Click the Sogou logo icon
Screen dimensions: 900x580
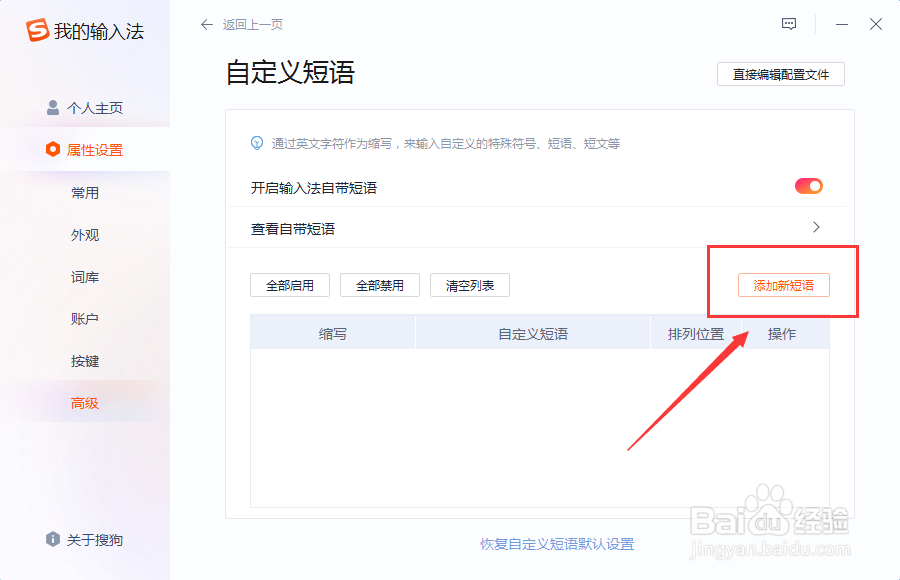click(x=40, y=31)
